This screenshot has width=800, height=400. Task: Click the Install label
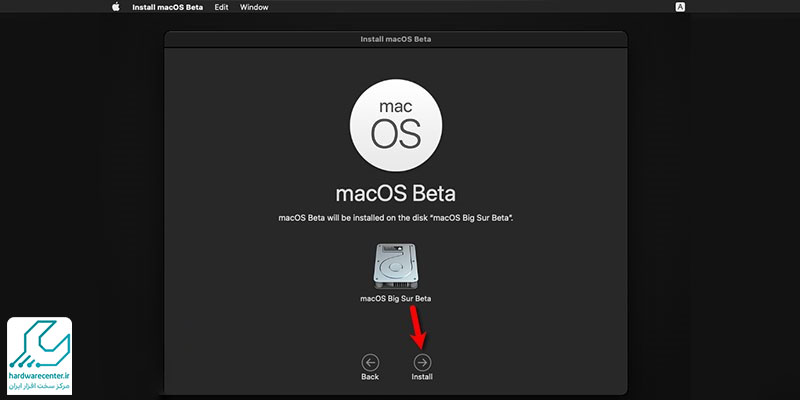point(422,377)
